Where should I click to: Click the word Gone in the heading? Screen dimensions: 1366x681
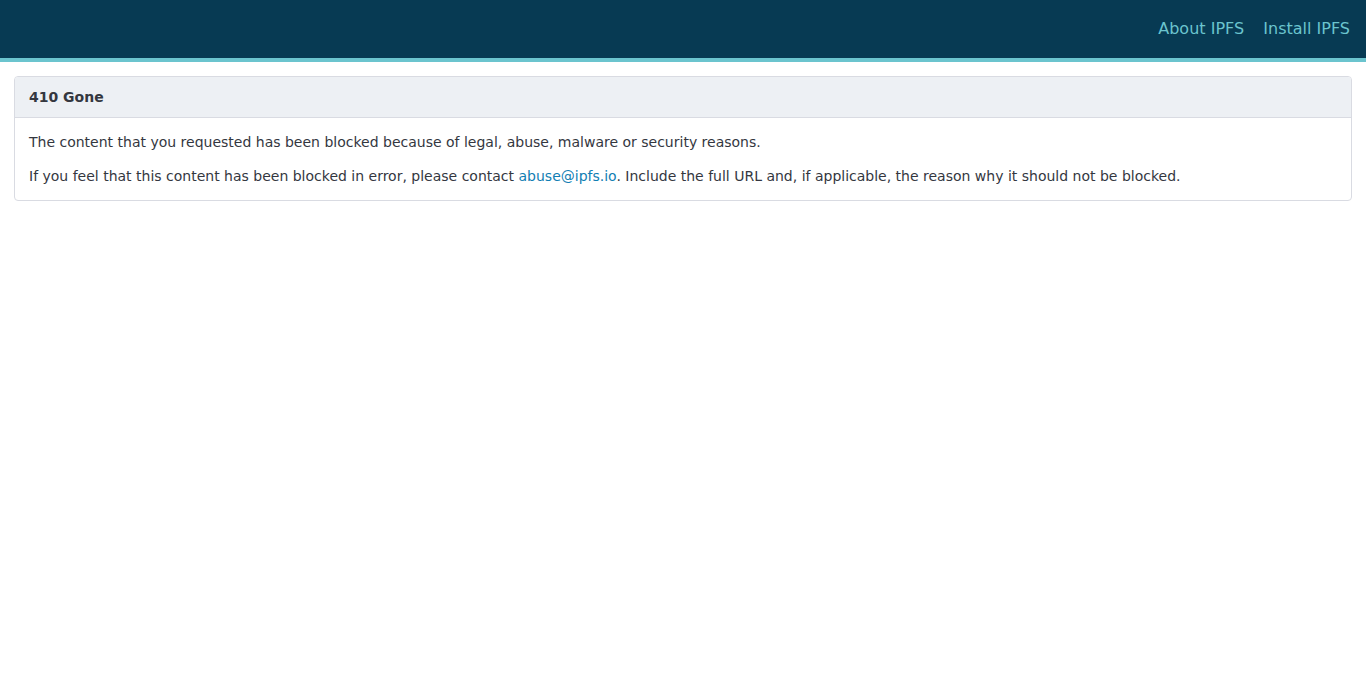(x=83, y=97)
